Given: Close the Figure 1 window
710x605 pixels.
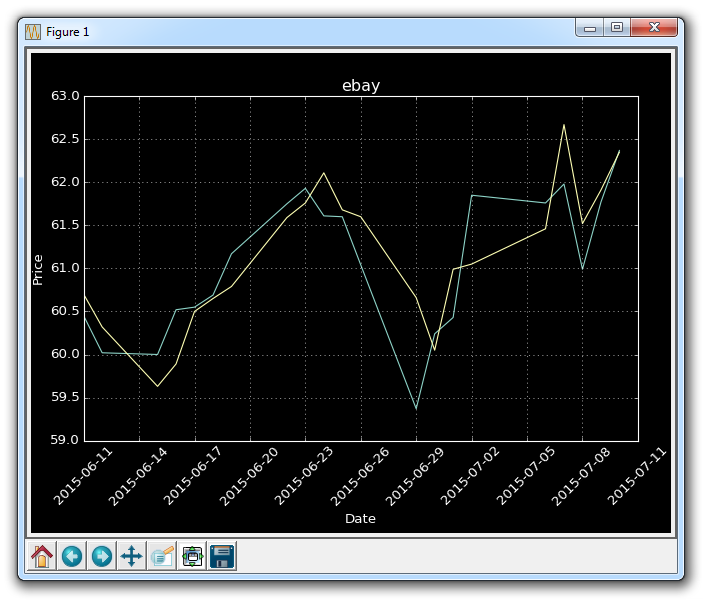Looking at the screenshot, I should click(656, 29).
